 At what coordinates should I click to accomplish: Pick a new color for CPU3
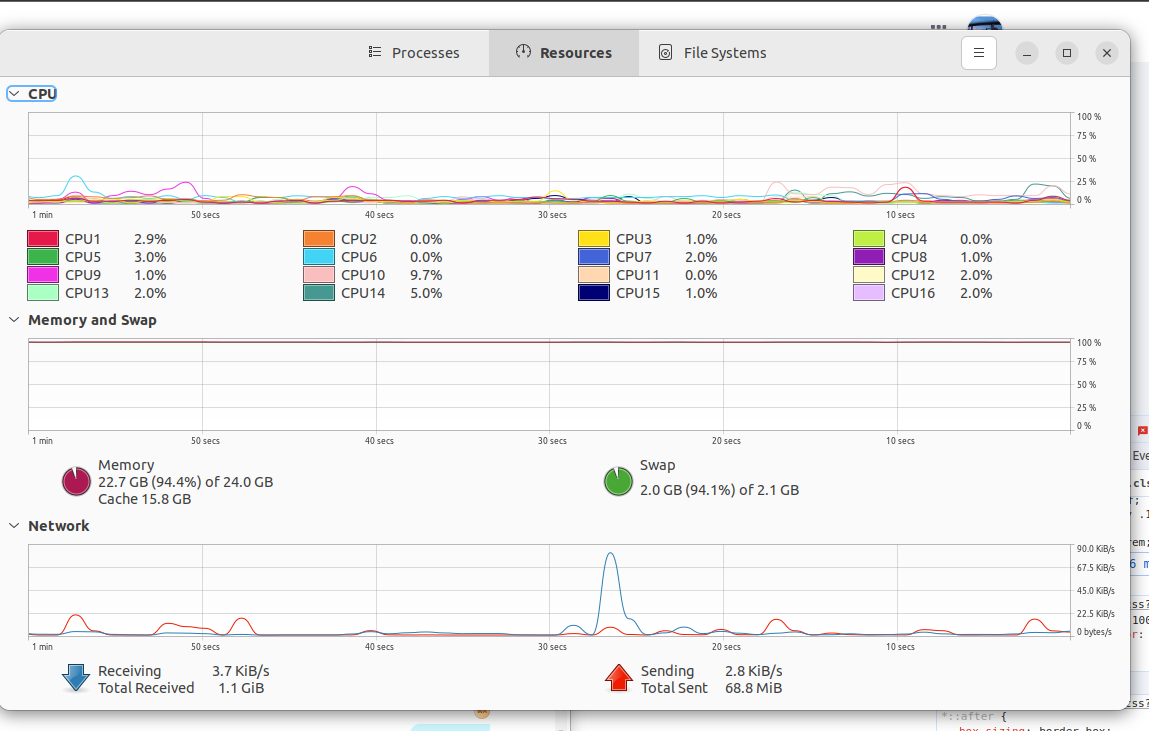tap(594, 239)
